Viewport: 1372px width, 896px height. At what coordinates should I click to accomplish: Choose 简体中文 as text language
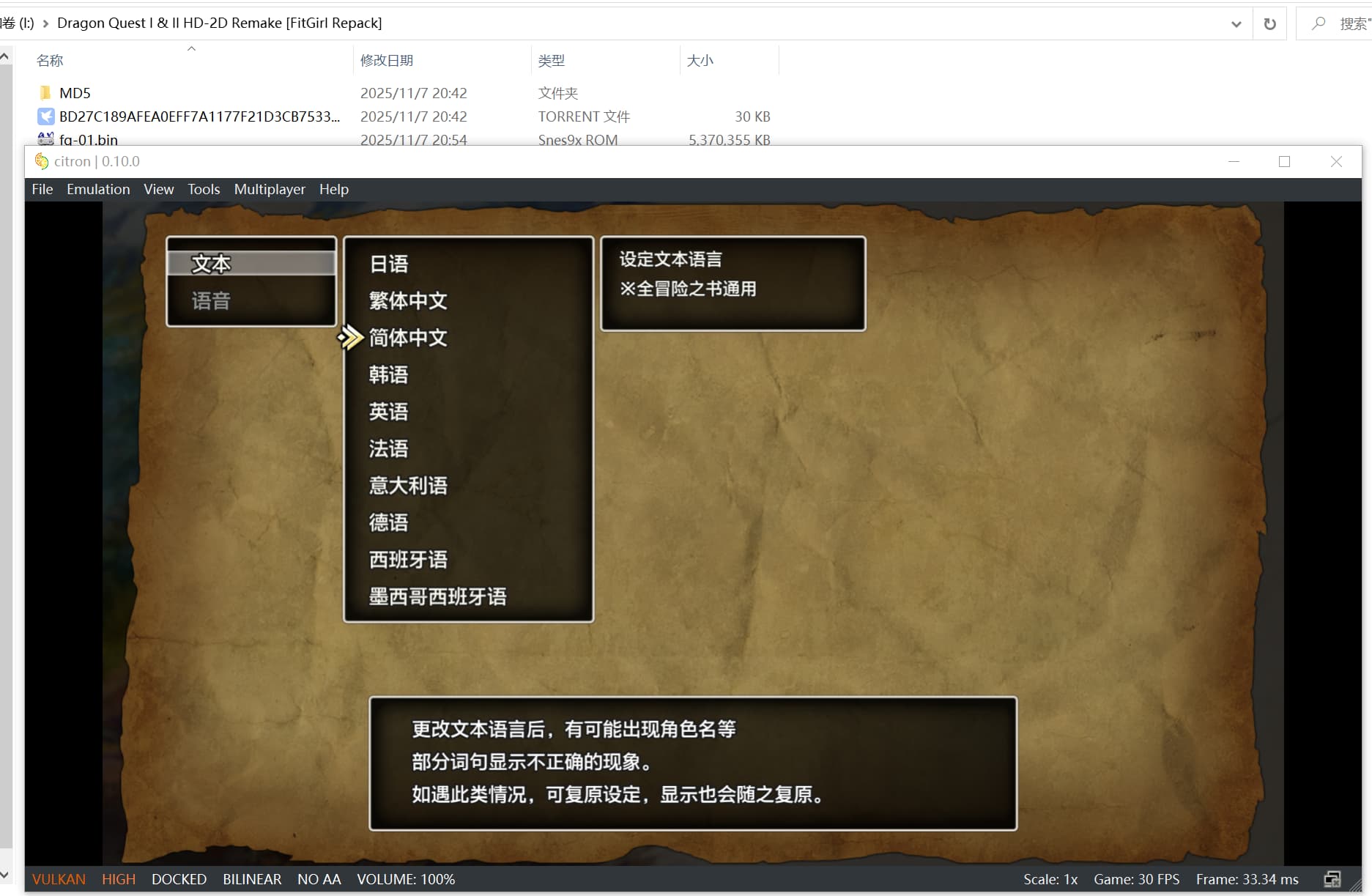[x=408, y=338]
